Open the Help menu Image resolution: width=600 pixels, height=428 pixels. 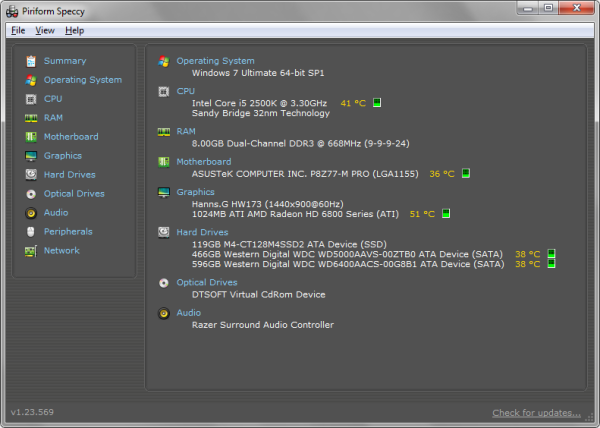(74, 31)
